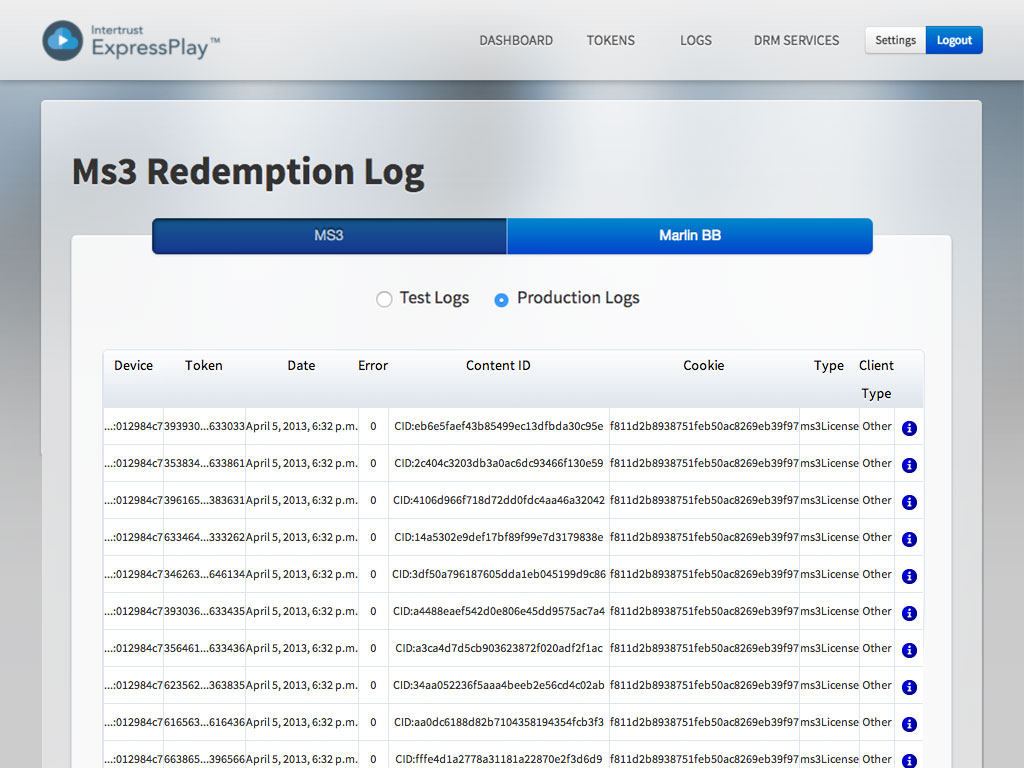
Task: Select token cell 633464...333262
Action: (204, 537)
